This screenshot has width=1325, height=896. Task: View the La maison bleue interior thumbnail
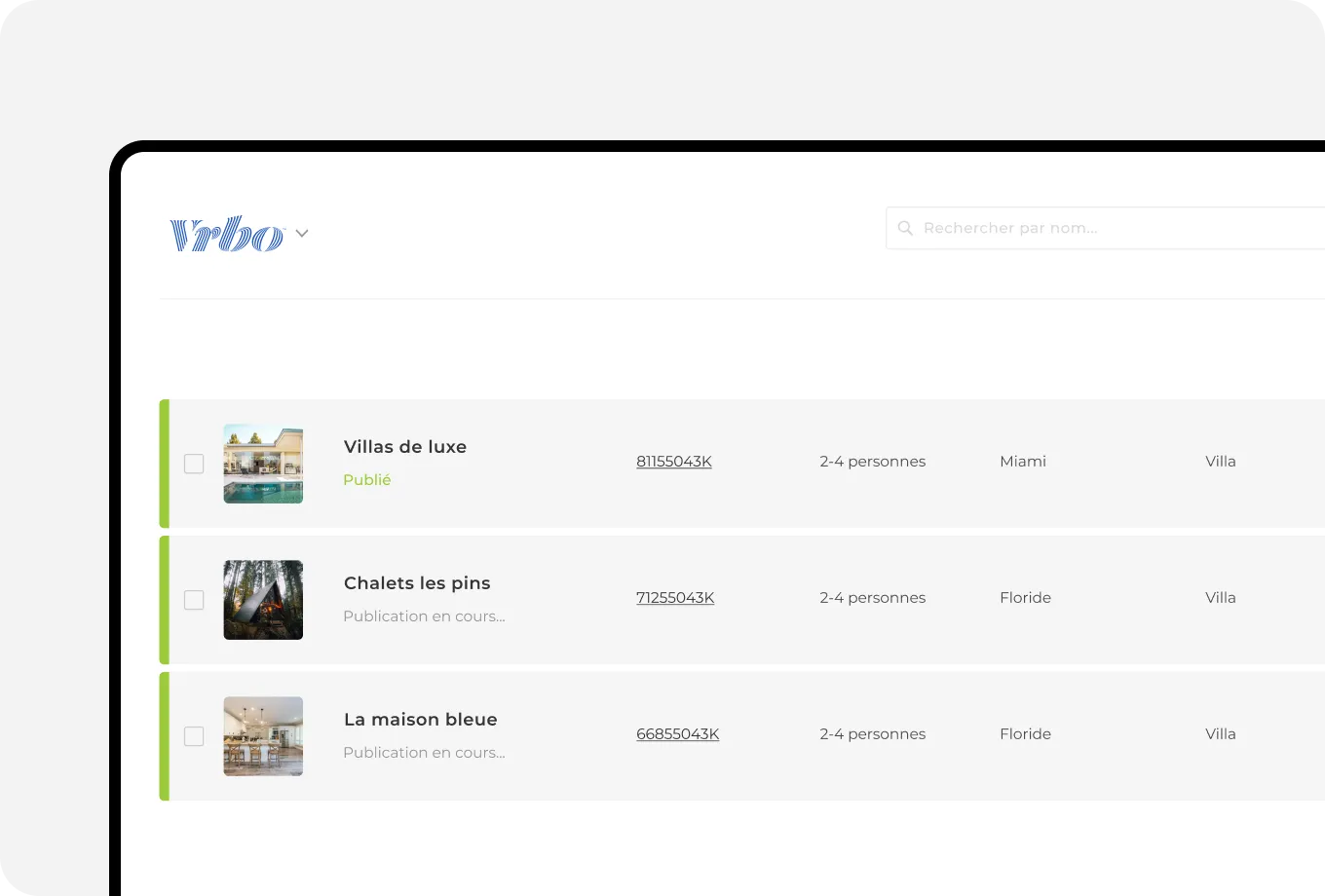[263, 736]
